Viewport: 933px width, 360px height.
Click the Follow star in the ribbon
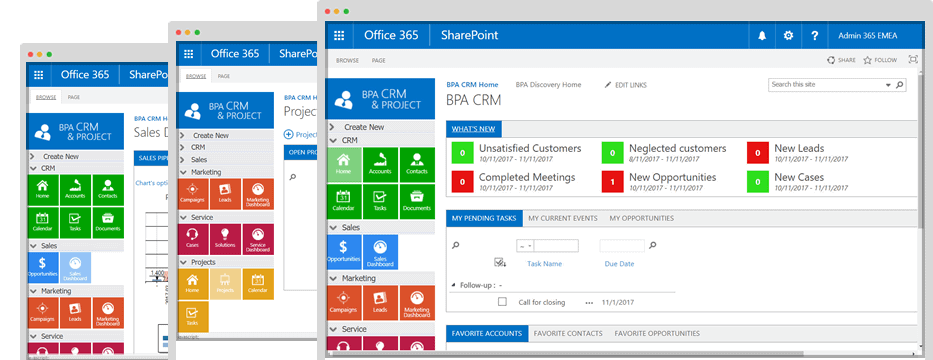click(868, 60)
